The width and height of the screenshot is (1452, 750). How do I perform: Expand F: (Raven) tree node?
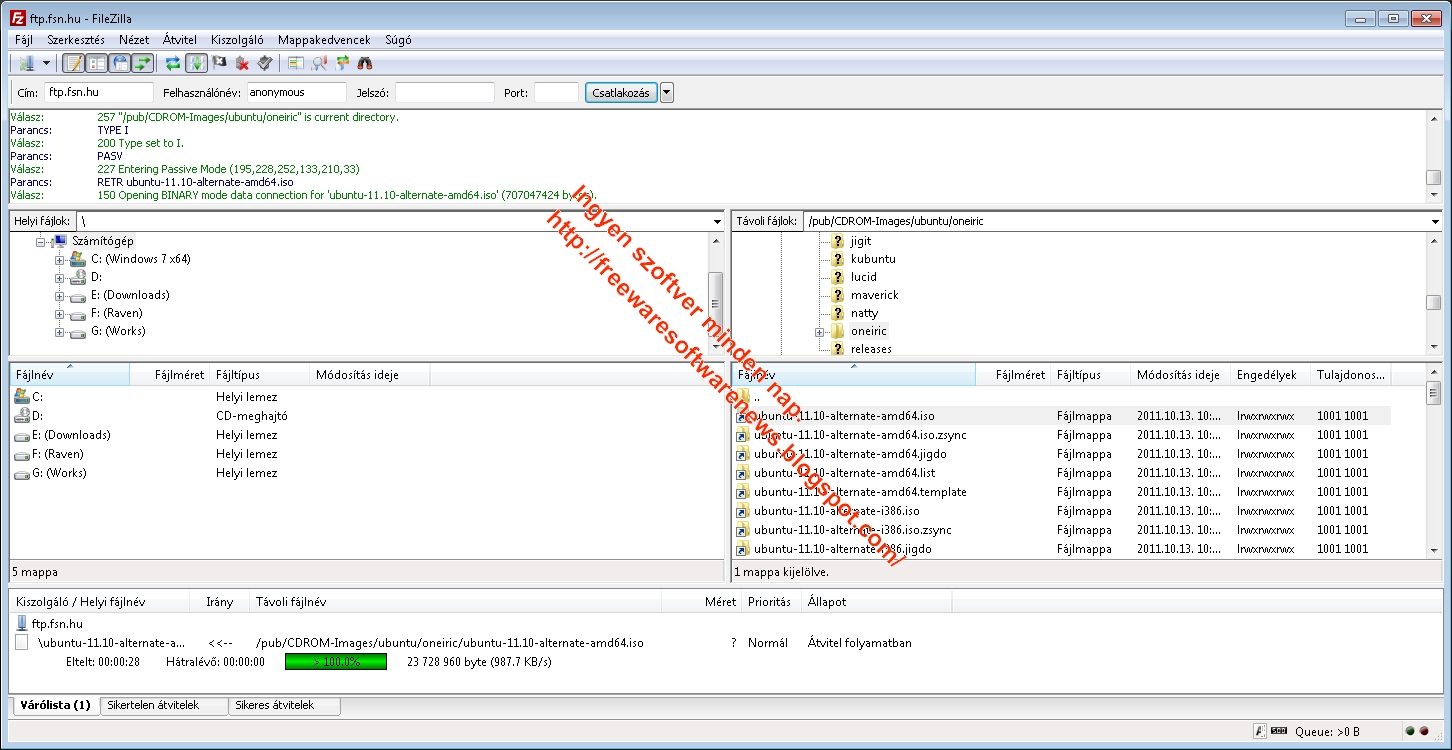tap(59, 313)
